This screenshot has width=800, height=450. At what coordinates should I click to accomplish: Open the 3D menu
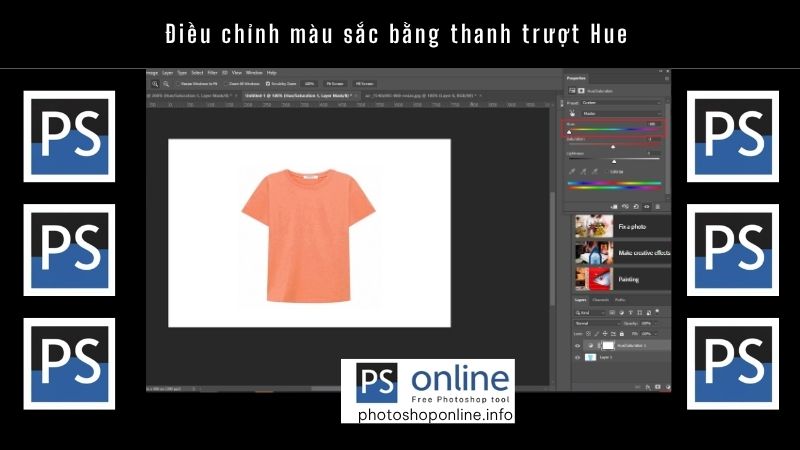coord(224,73)
